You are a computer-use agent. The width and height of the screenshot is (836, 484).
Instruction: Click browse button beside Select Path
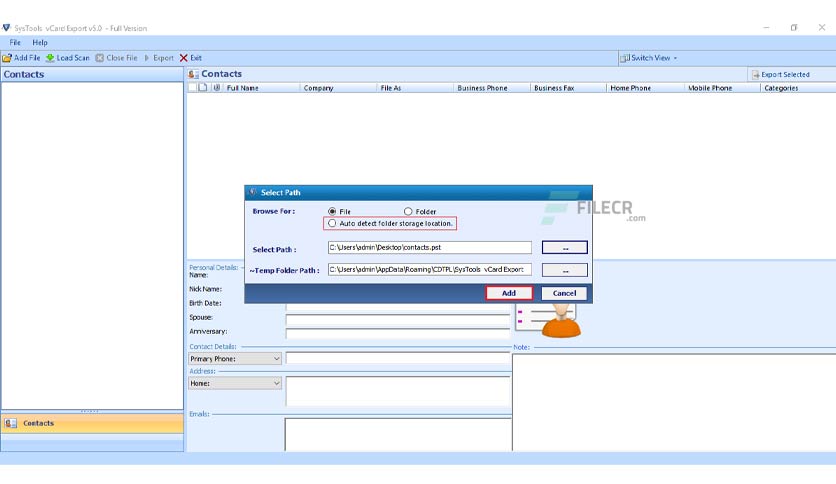pyautogui.click(x=565, y=247)
